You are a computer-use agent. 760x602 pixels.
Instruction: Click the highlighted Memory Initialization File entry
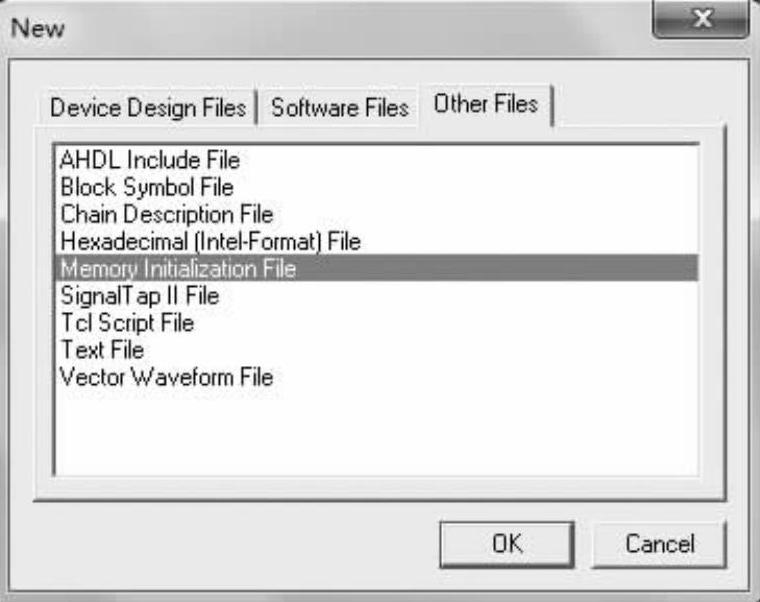178,268
